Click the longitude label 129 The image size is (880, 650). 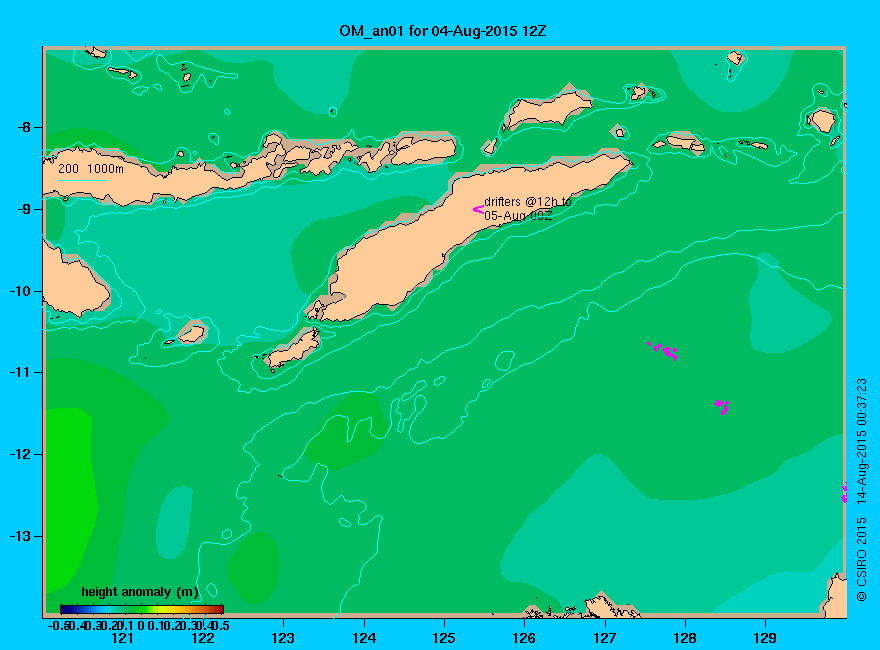click(765, 638)
